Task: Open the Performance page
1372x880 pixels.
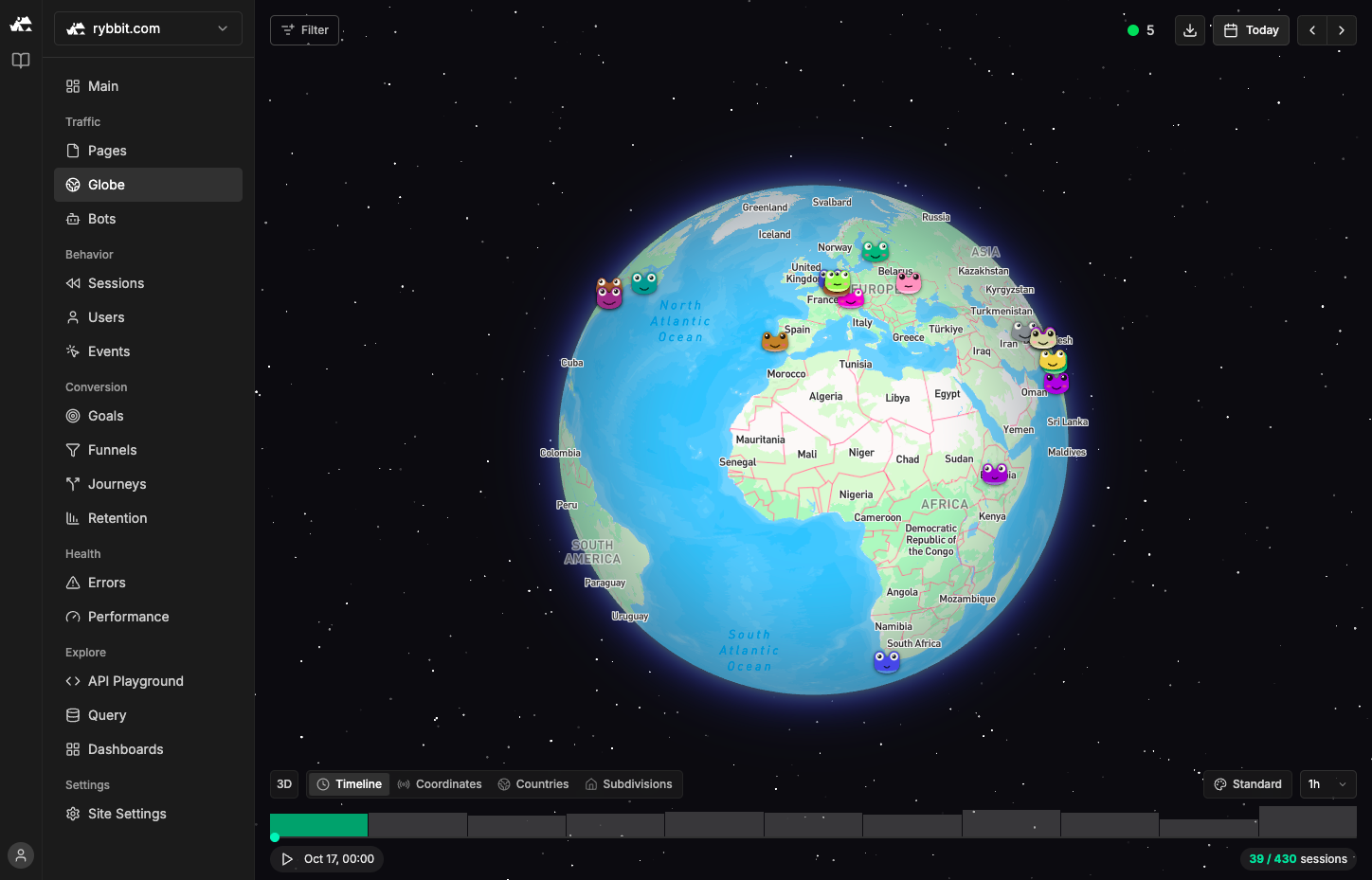Action: tap(148, 617)
